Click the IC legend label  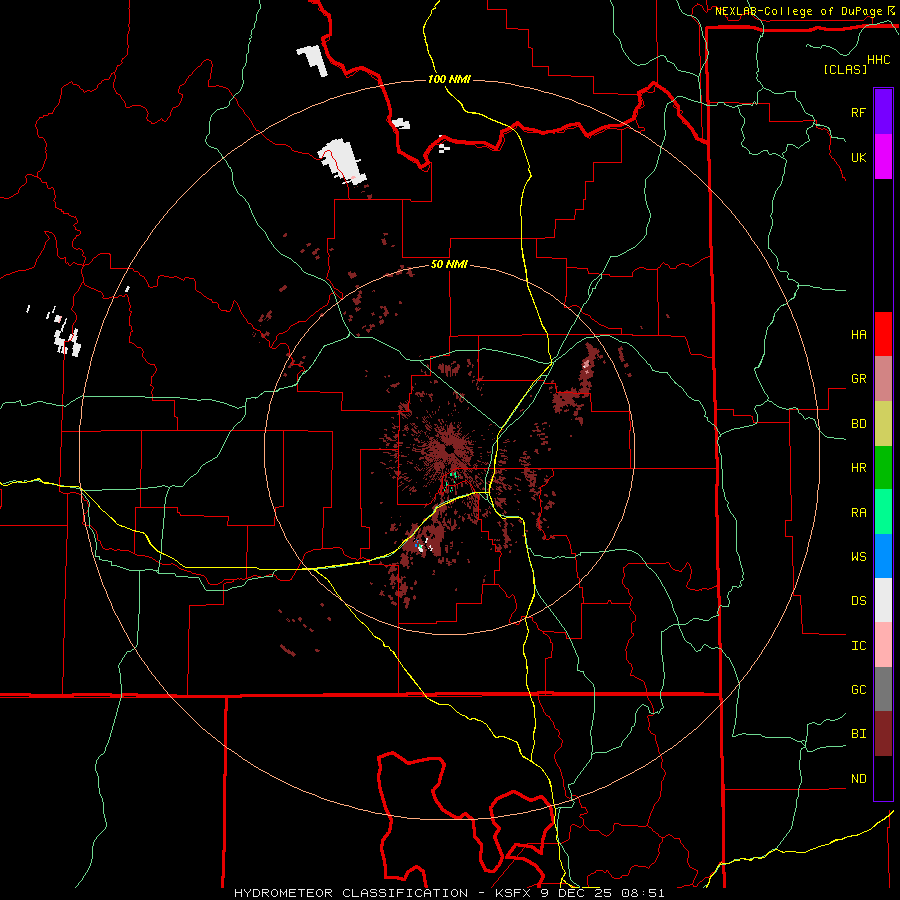click(x=858, y=646)
